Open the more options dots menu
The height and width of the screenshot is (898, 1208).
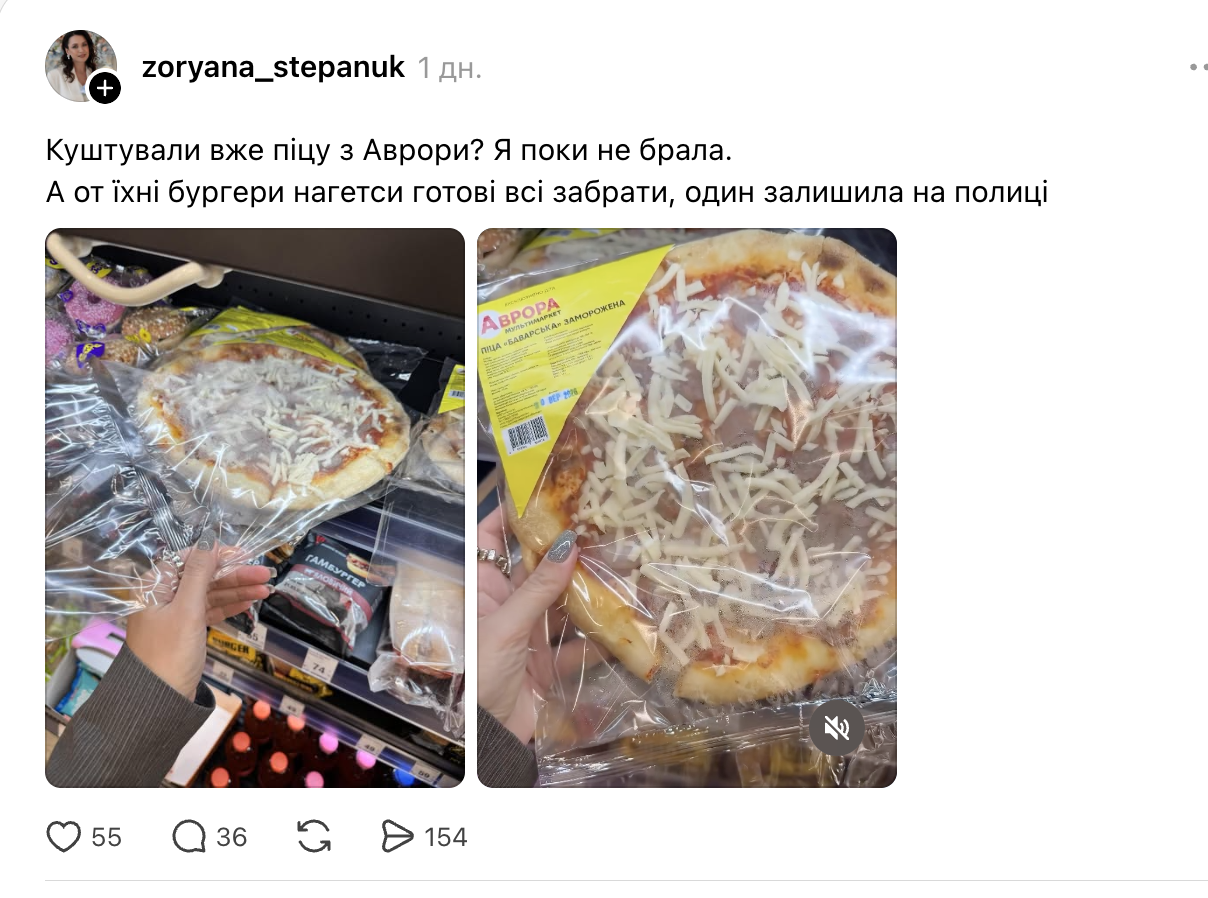[x=1198, y=67]
